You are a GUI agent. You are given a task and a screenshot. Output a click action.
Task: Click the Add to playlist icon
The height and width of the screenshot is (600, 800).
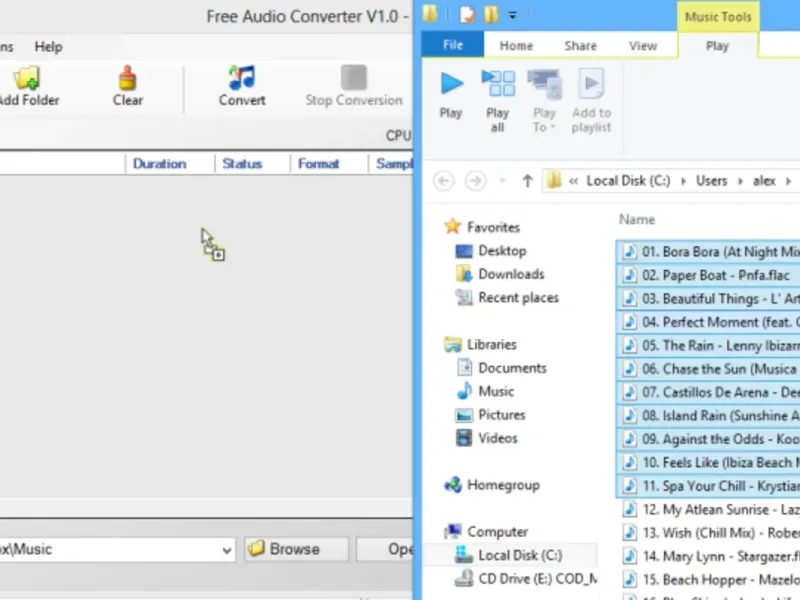click(x=591, y=83)
